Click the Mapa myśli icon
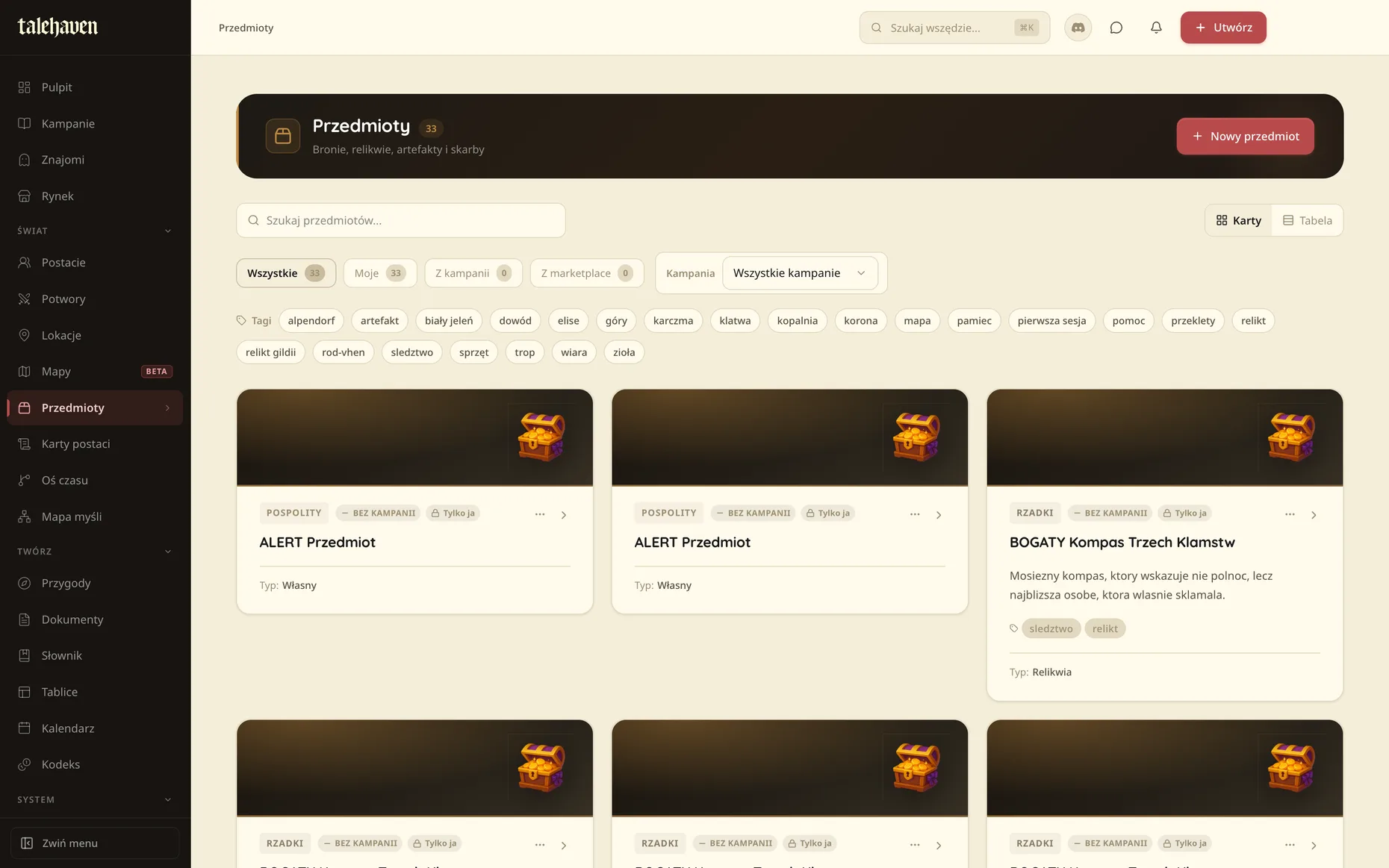 (25, 516)
